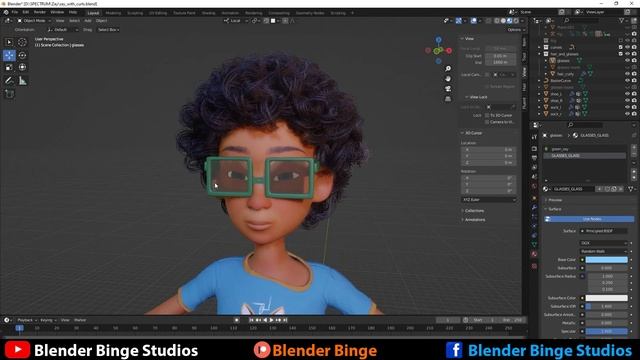The image size is (640, 360).
Task: Expand the Preview panel in material properties
Action: [x=554, y=200]
